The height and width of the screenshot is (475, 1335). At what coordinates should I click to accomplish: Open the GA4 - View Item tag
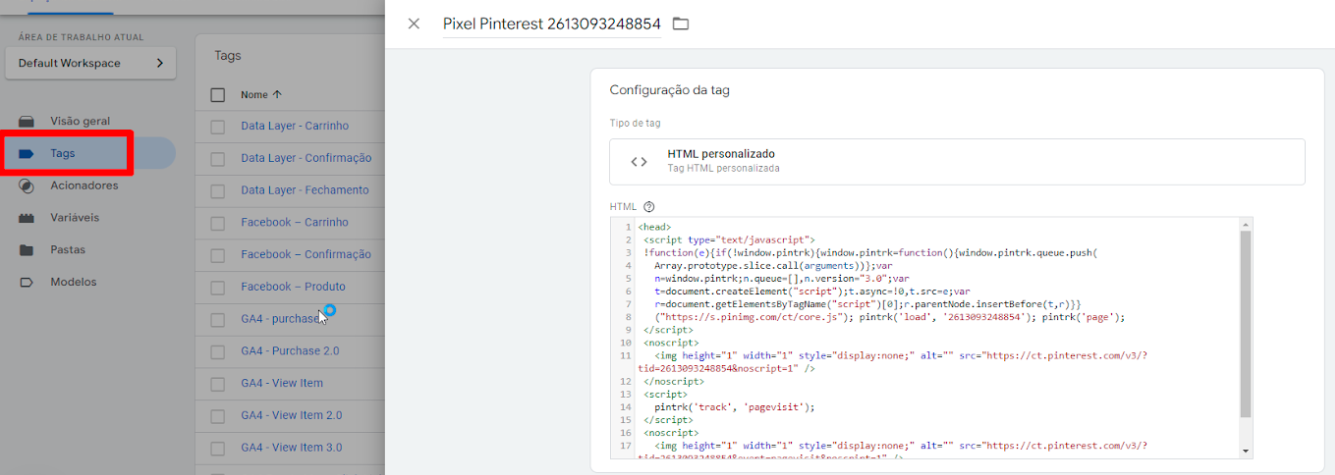click(x=282, y=383)
